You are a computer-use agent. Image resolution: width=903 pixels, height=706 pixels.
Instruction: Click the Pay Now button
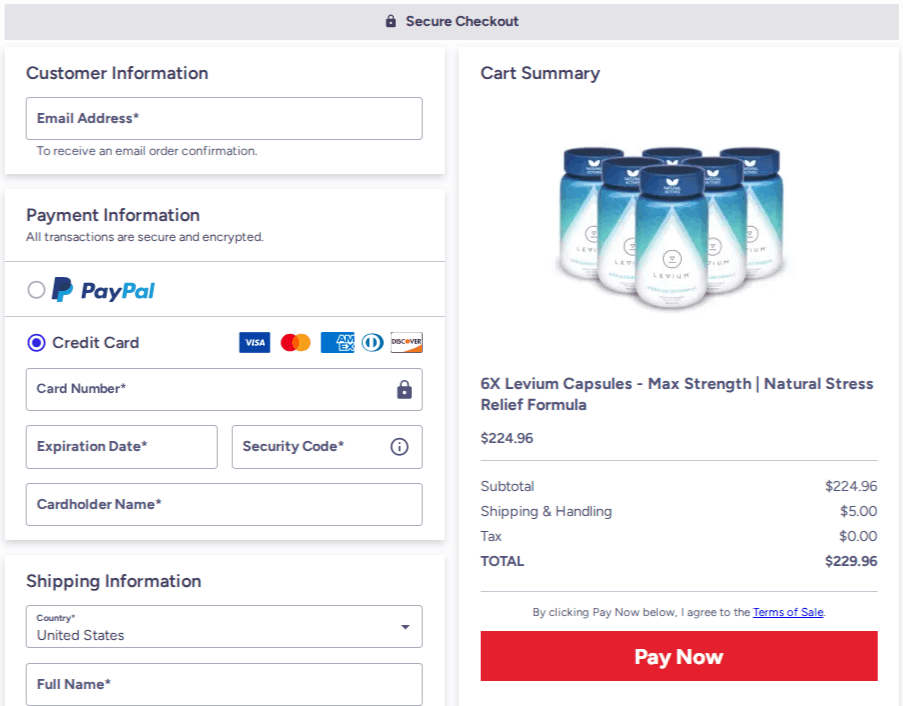[x=679, y=656]
